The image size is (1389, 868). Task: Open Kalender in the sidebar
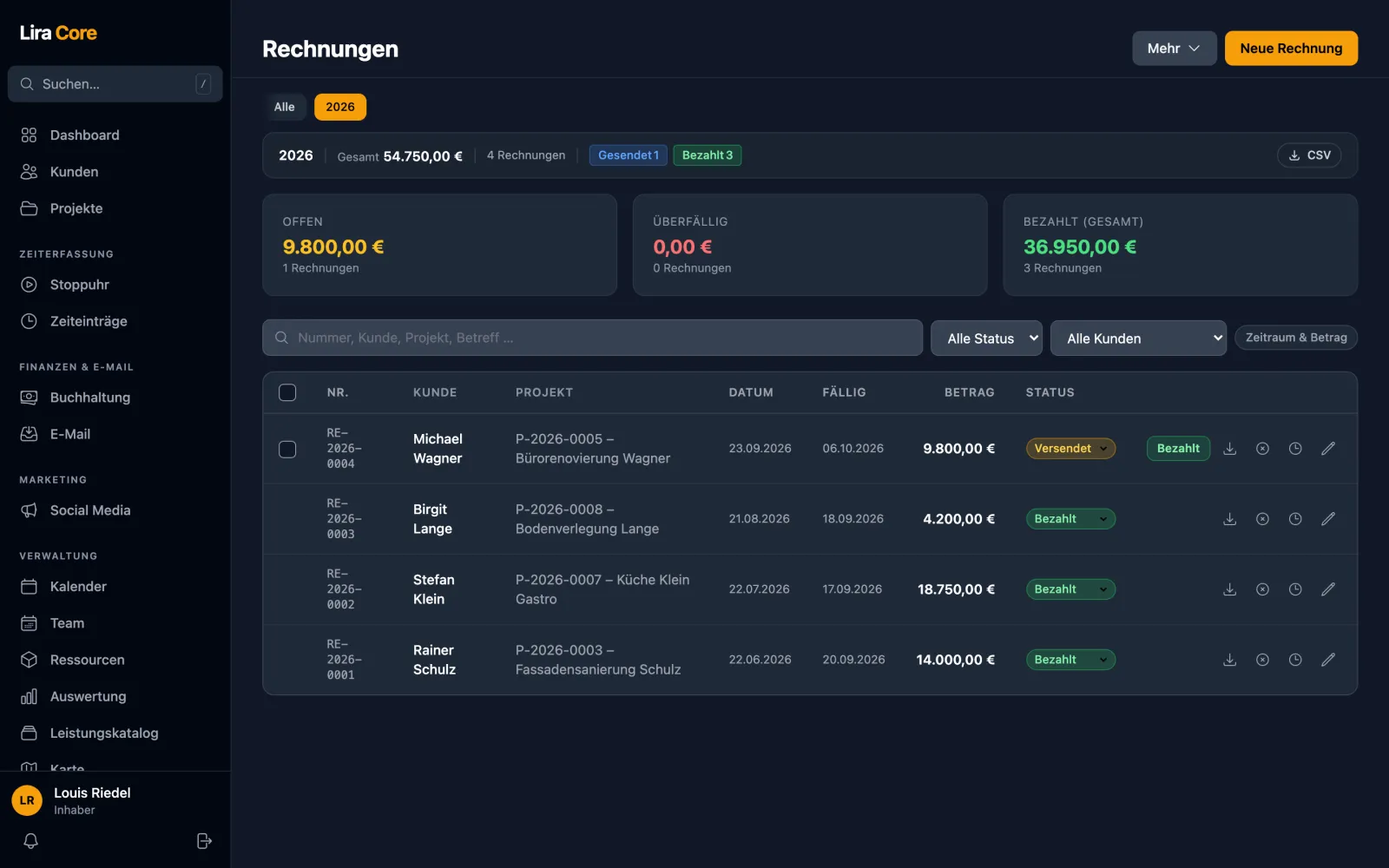pos(115,587)
